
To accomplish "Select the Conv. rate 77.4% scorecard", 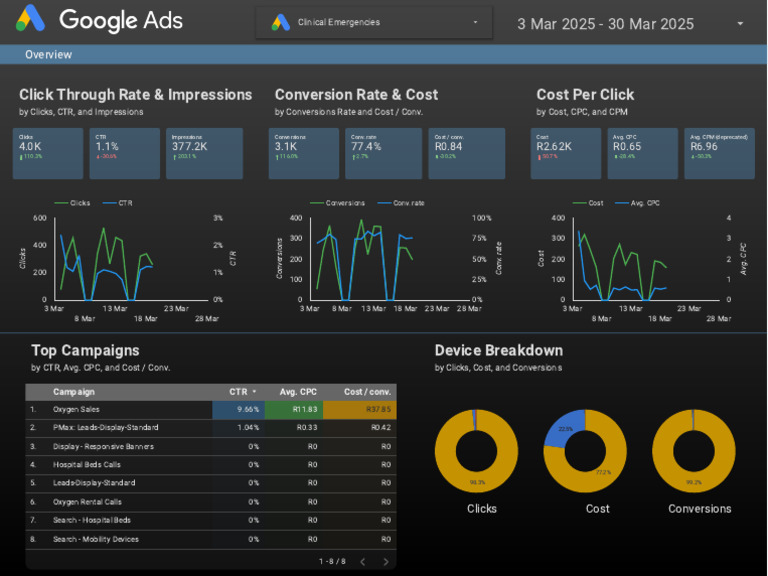I will click(x=384, y=153).
